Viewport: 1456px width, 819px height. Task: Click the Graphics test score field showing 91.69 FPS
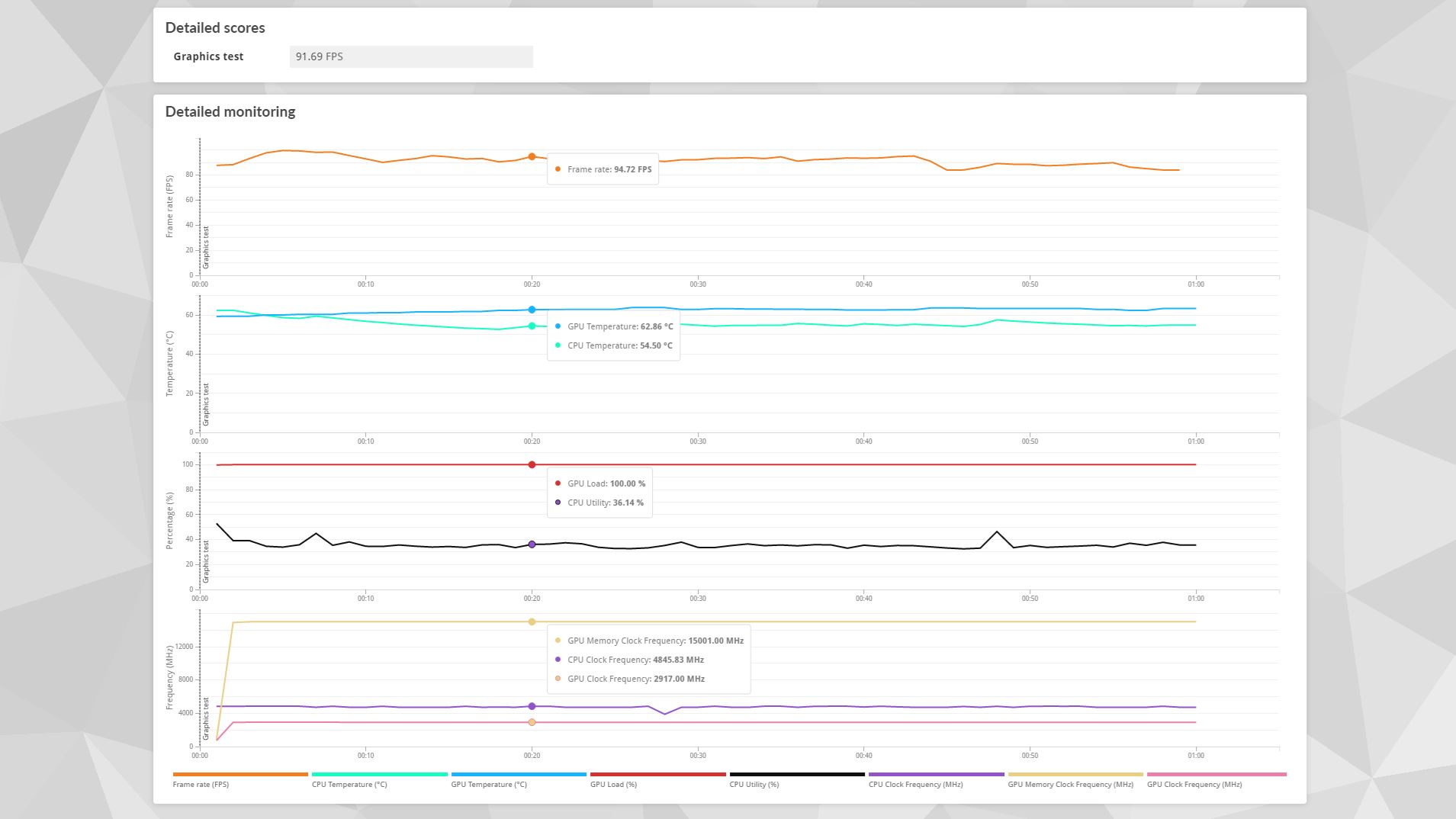click(411, 56)
